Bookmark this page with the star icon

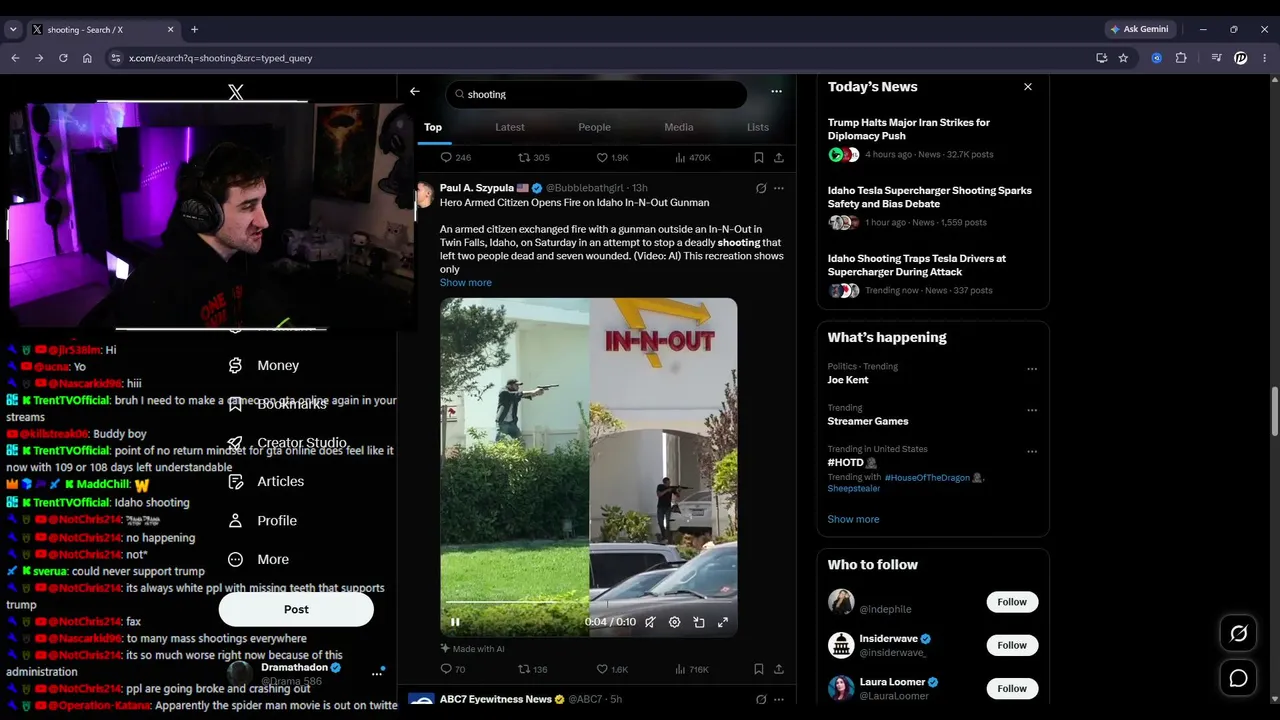[1123, 58]
